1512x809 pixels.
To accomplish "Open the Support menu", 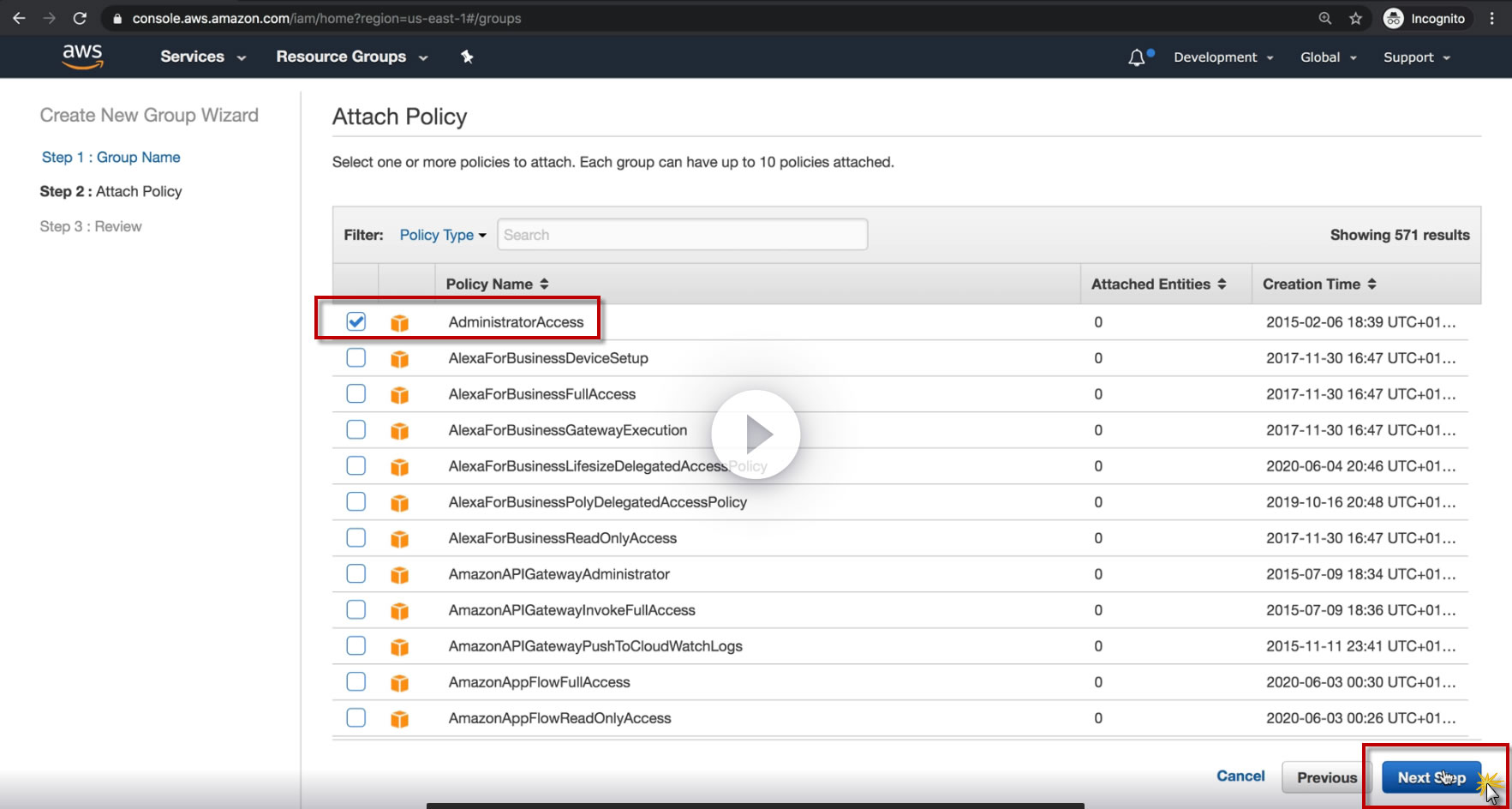I will pos(1416,57).
